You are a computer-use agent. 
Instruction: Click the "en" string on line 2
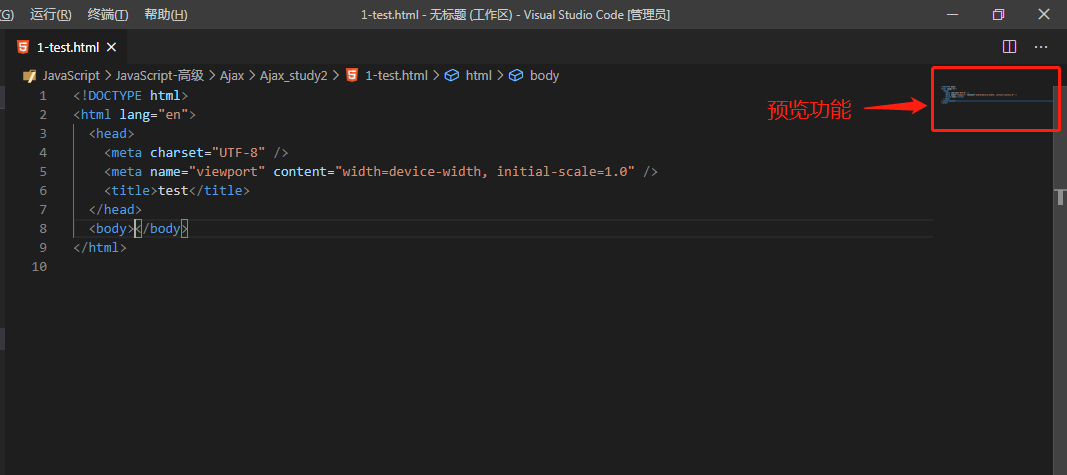173,114
